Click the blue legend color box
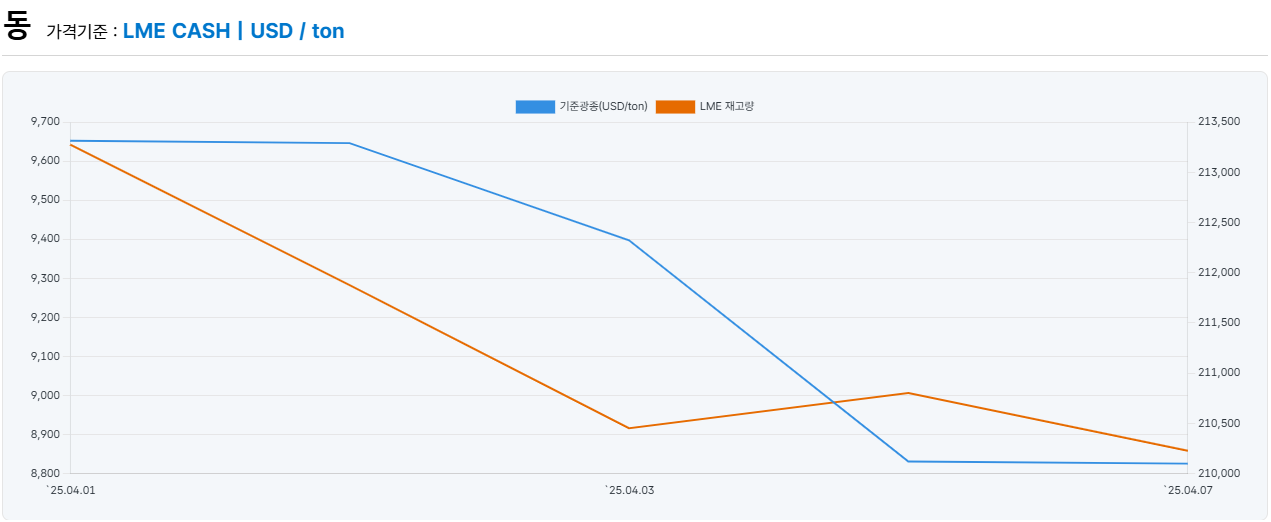 535,107
